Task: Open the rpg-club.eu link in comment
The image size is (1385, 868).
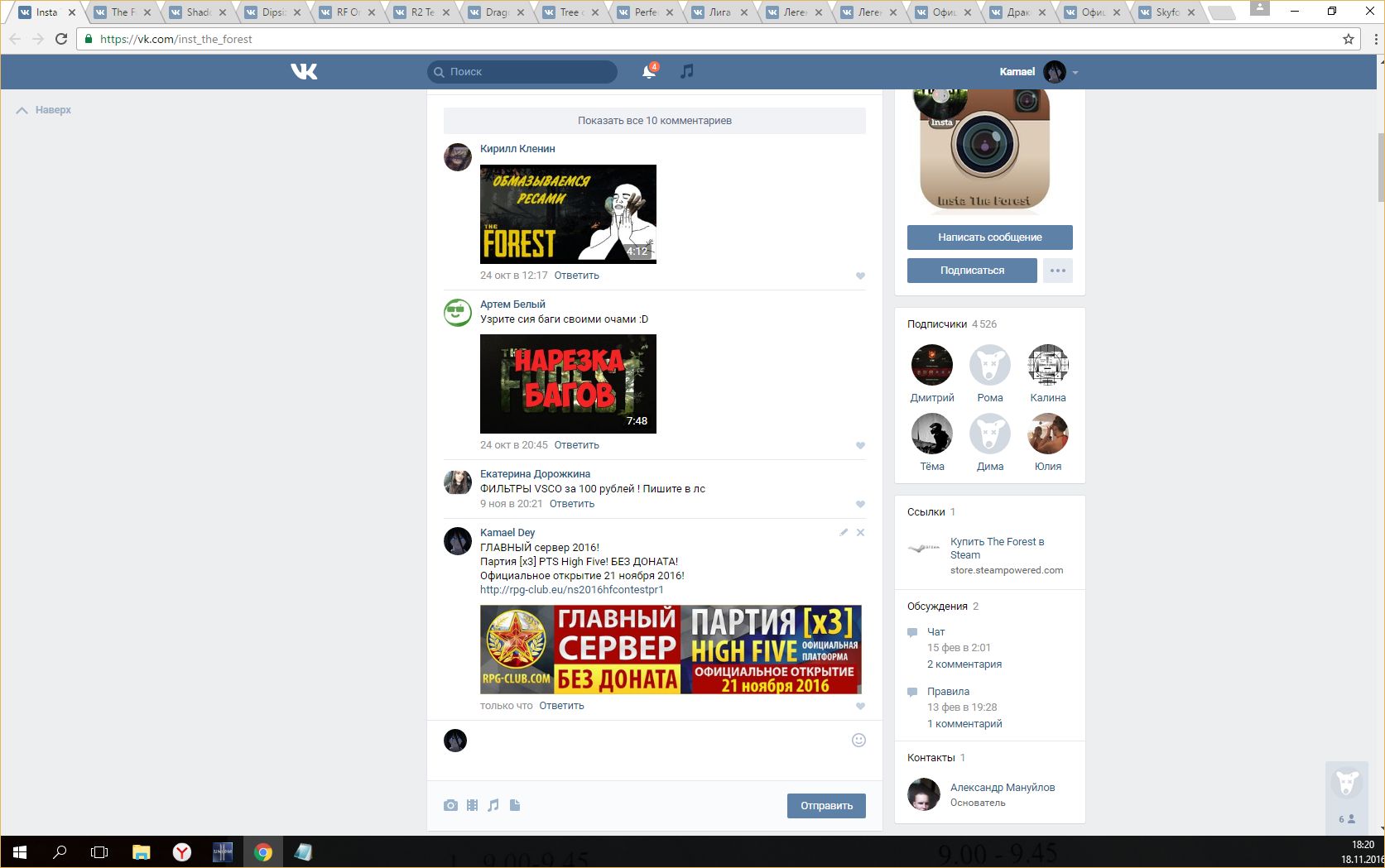Action: pyautogui.click(x=572, y=590)
